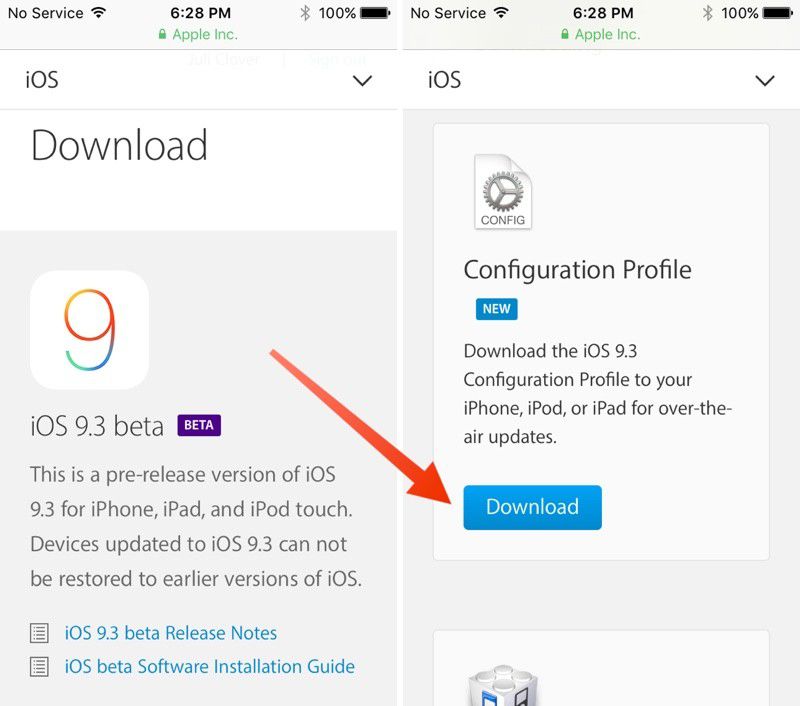Expand the iOS section chevron on left panel
Screen dimensions: 800x706
click(x=362, y=80)
